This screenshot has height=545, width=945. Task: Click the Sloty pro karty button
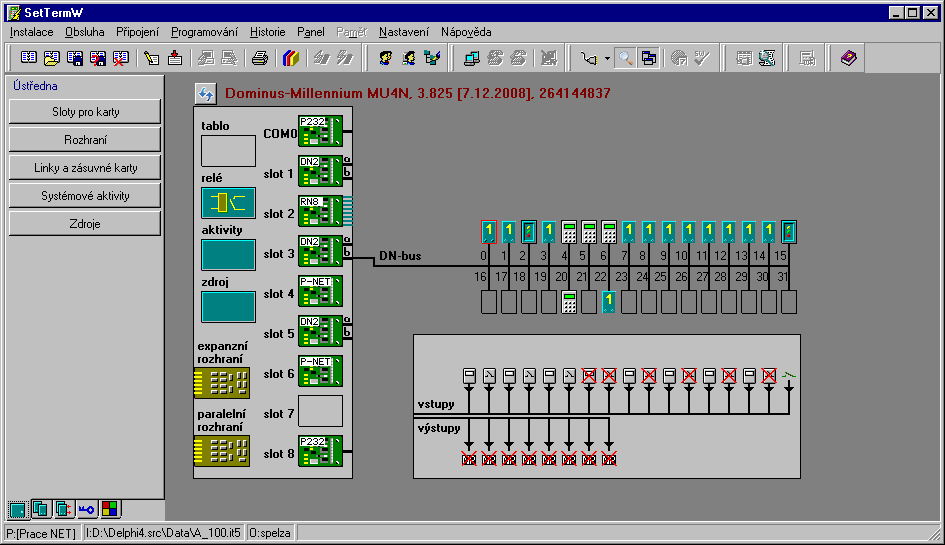click(x=85, y=111)
